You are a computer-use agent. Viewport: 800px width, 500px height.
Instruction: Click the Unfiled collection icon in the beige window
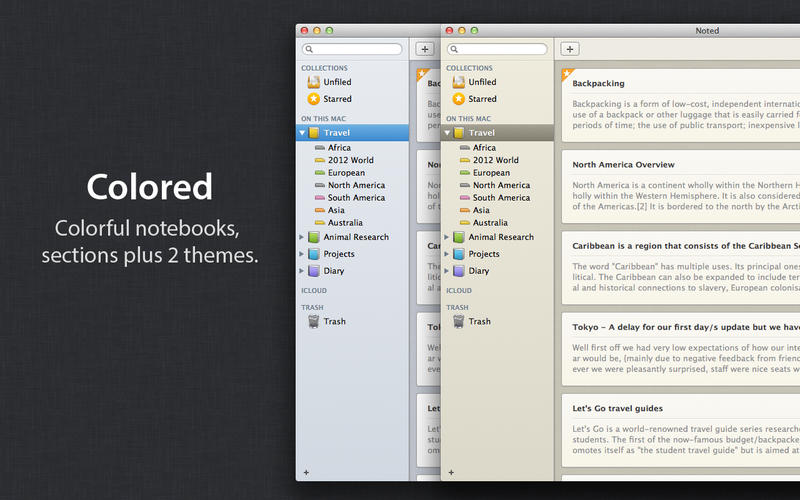459,82
